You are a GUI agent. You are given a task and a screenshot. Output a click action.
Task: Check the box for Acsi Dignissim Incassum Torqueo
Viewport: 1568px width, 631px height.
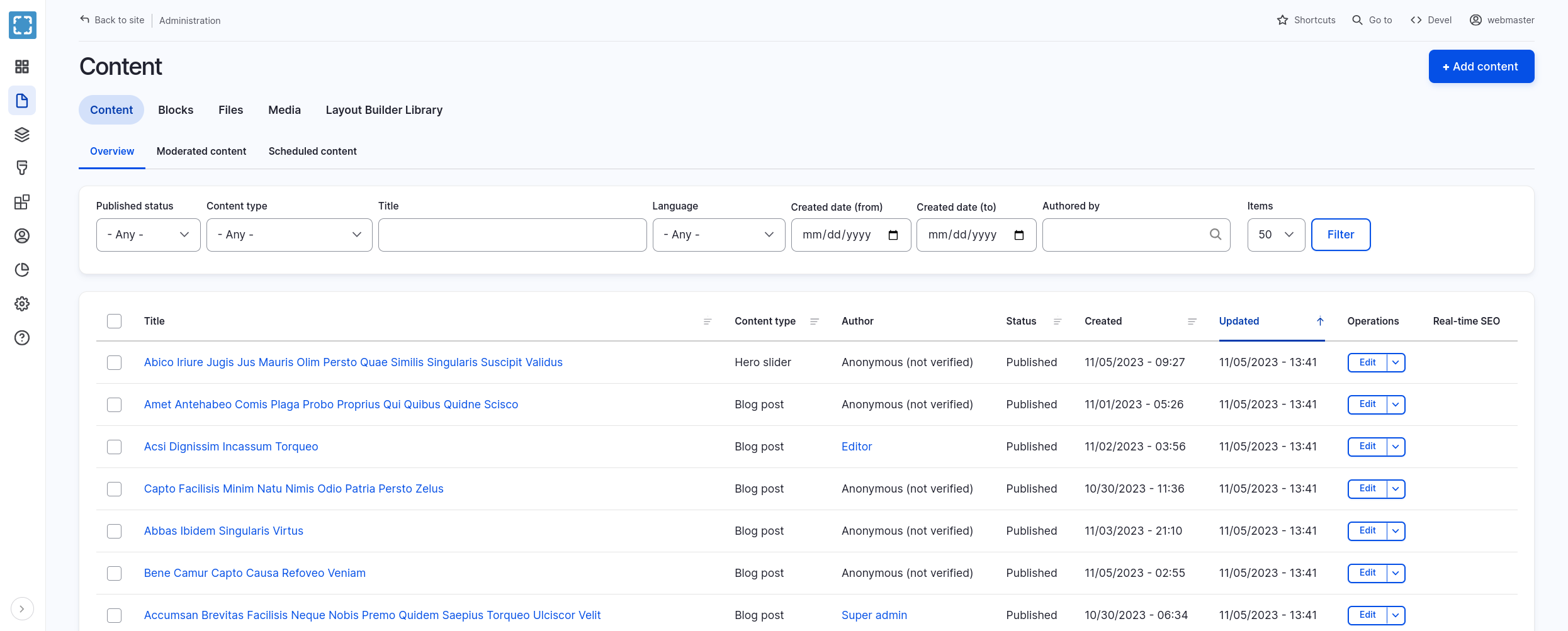click(x=114, y=447)
